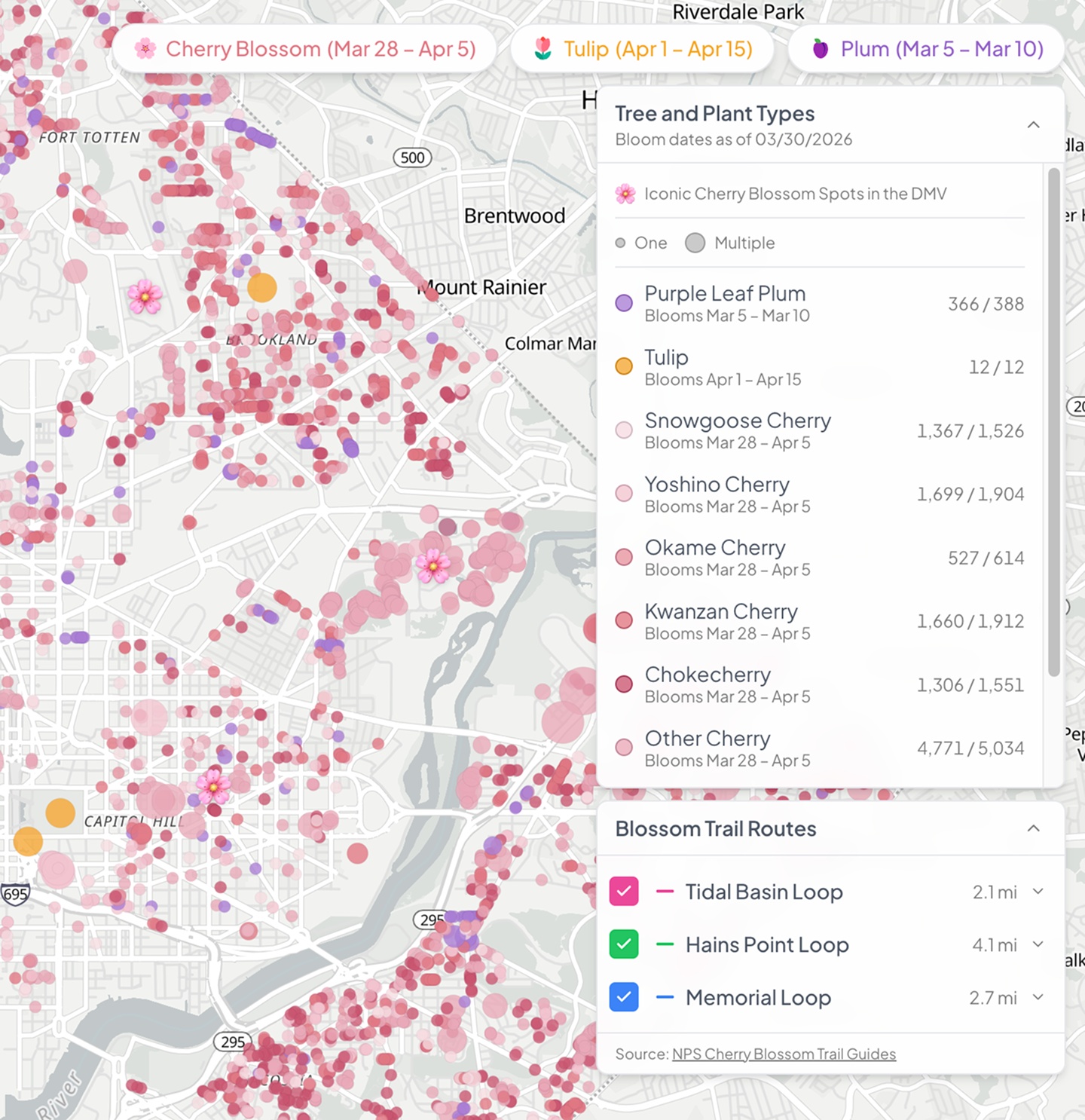Click the blossom icon beside Iconic Cherry Blossom Spots

coord(625,194)
